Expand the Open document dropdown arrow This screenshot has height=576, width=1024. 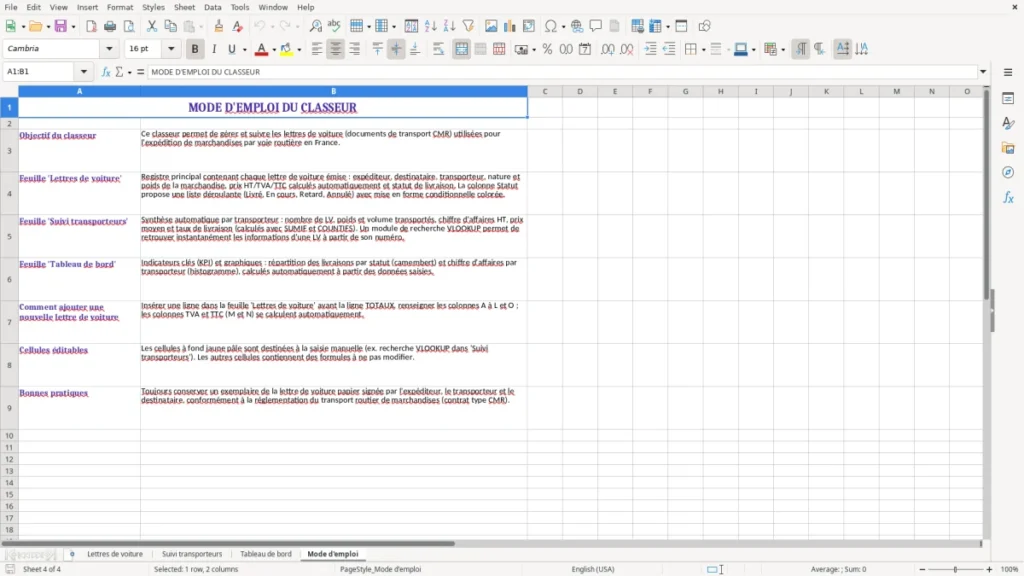click(x=48, y=27)
